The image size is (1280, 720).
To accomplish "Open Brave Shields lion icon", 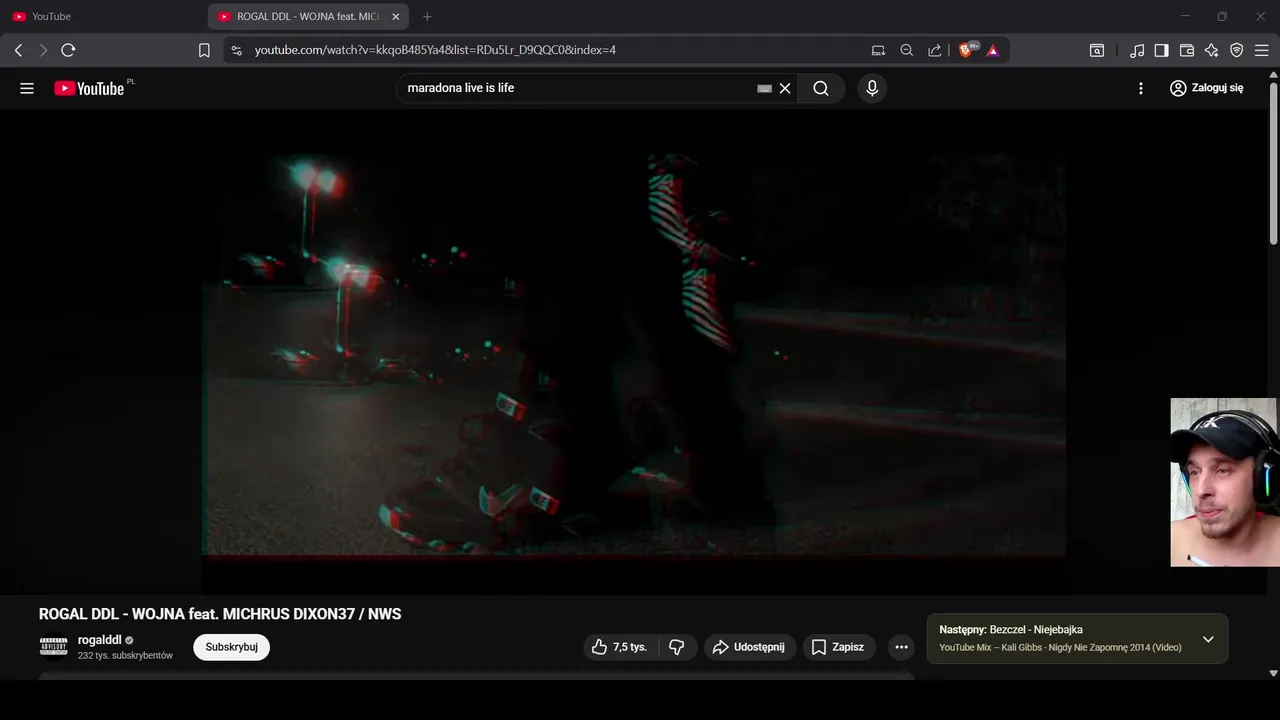I will 967,50.
